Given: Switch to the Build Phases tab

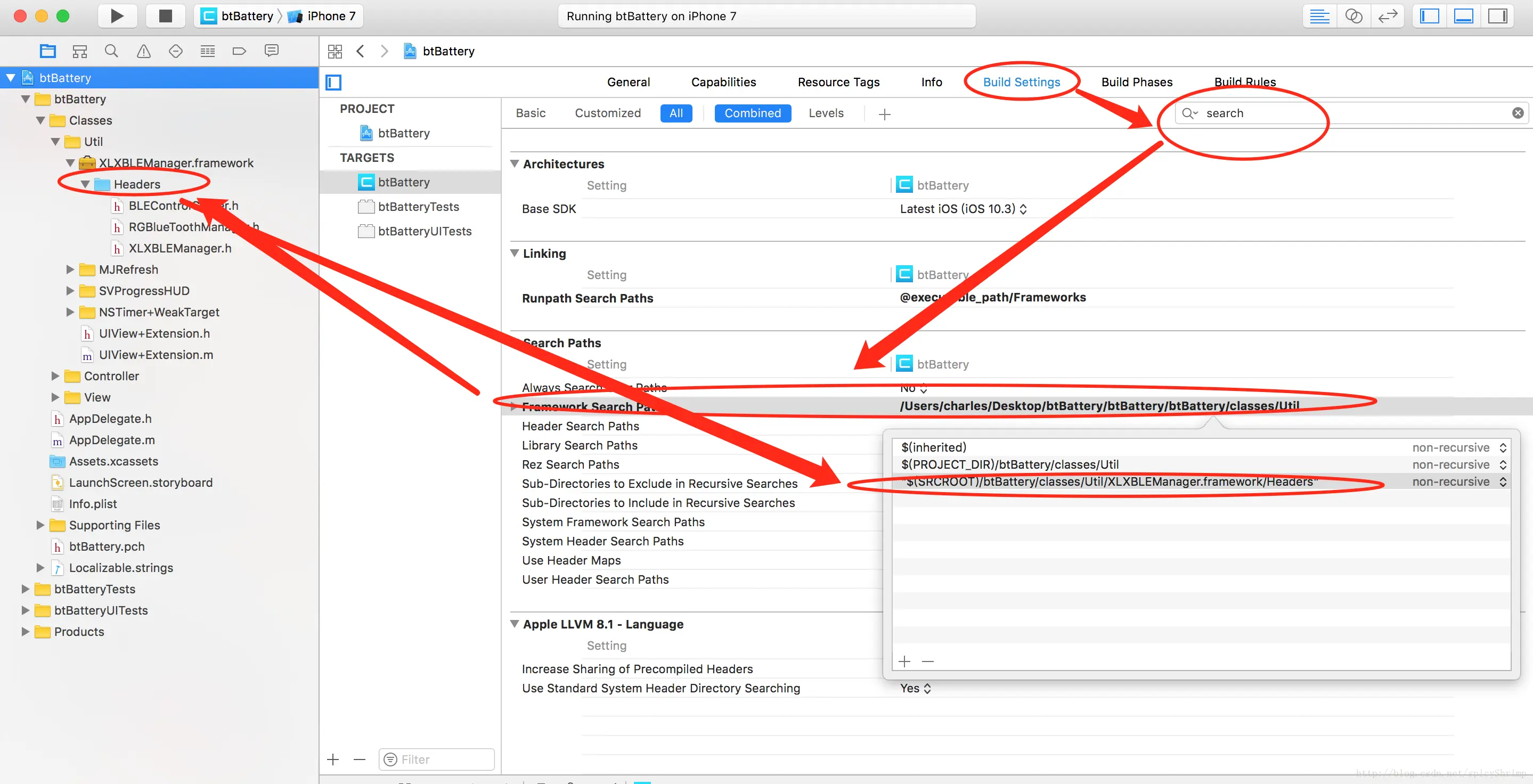Looking at the screenshot, I should click(1136, 82).
